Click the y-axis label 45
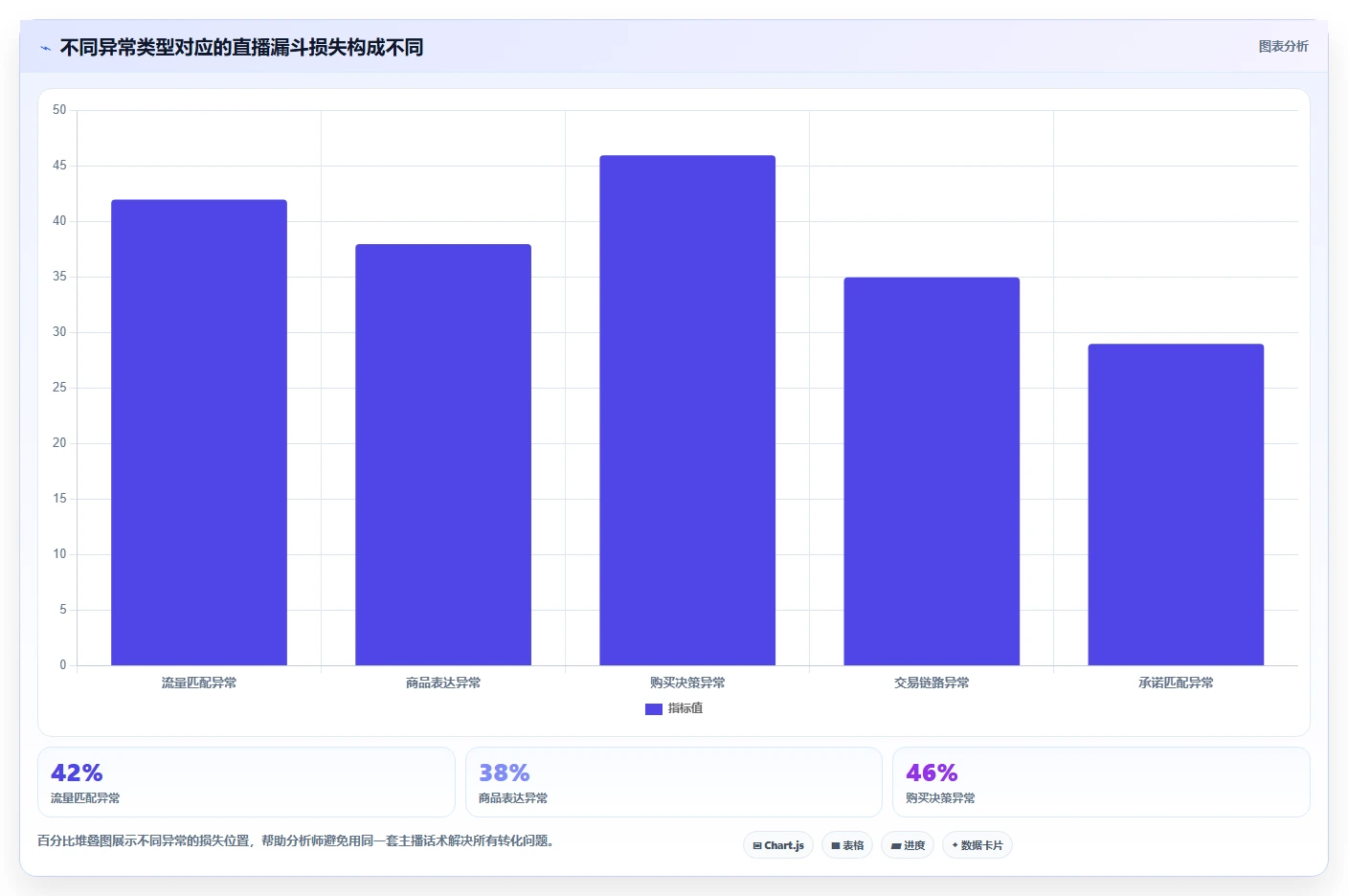The height and width of the screenshot is (896, 1348). pyautogui.click(x=59, y=166)
